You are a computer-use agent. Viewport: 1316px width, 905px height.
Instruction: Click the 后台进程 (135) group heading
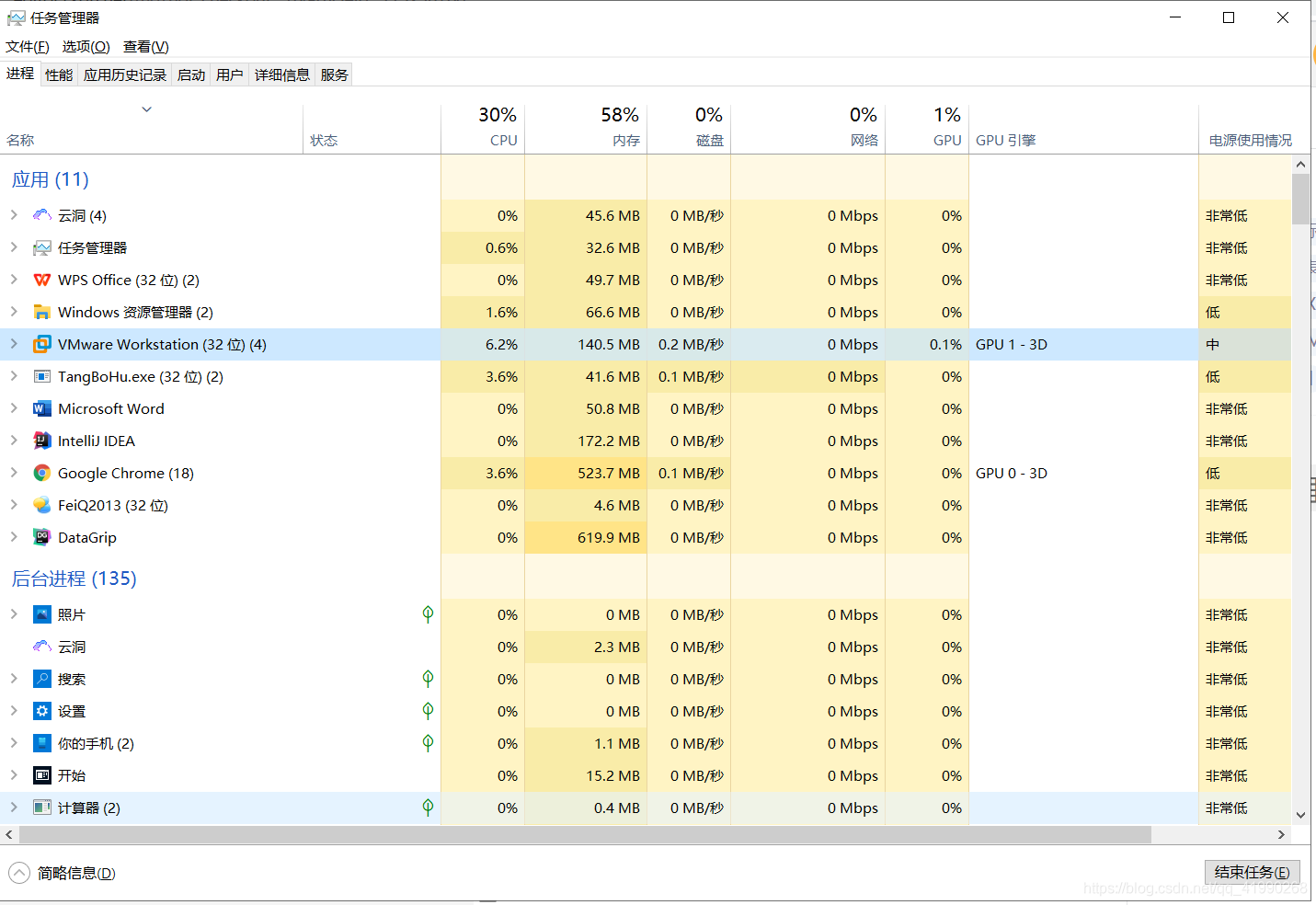(74, 579)
